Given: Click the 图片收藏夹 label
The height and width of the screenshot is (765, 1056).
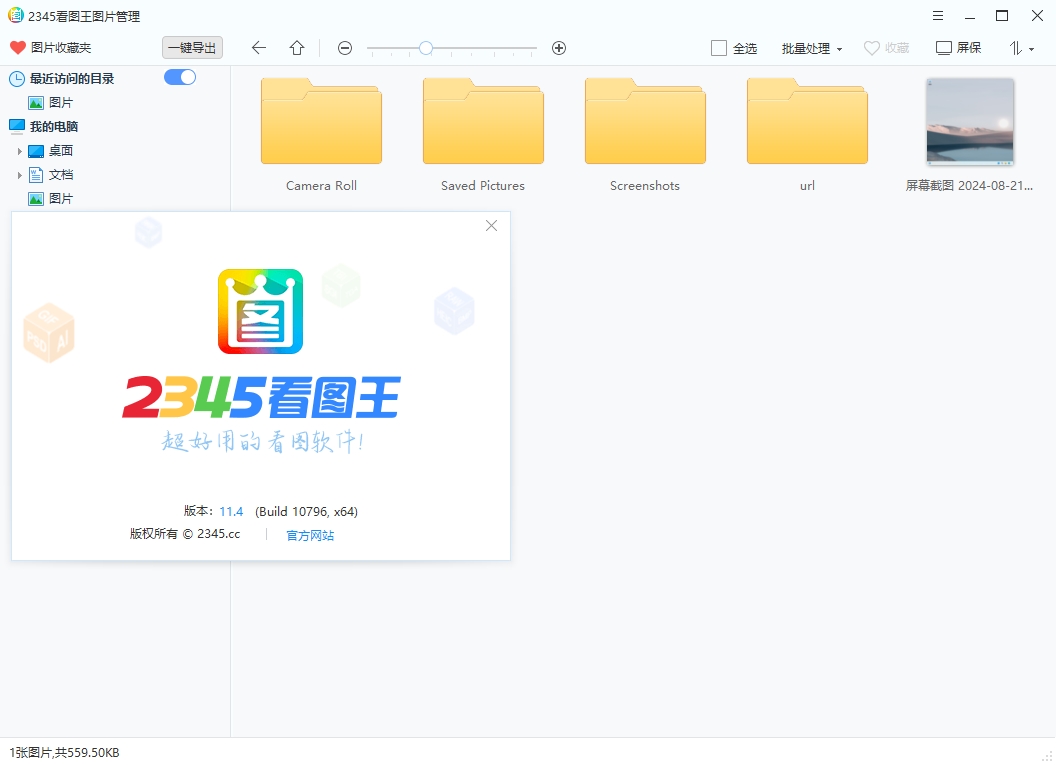Looking at the screenshot, I should tap(61, 48).
